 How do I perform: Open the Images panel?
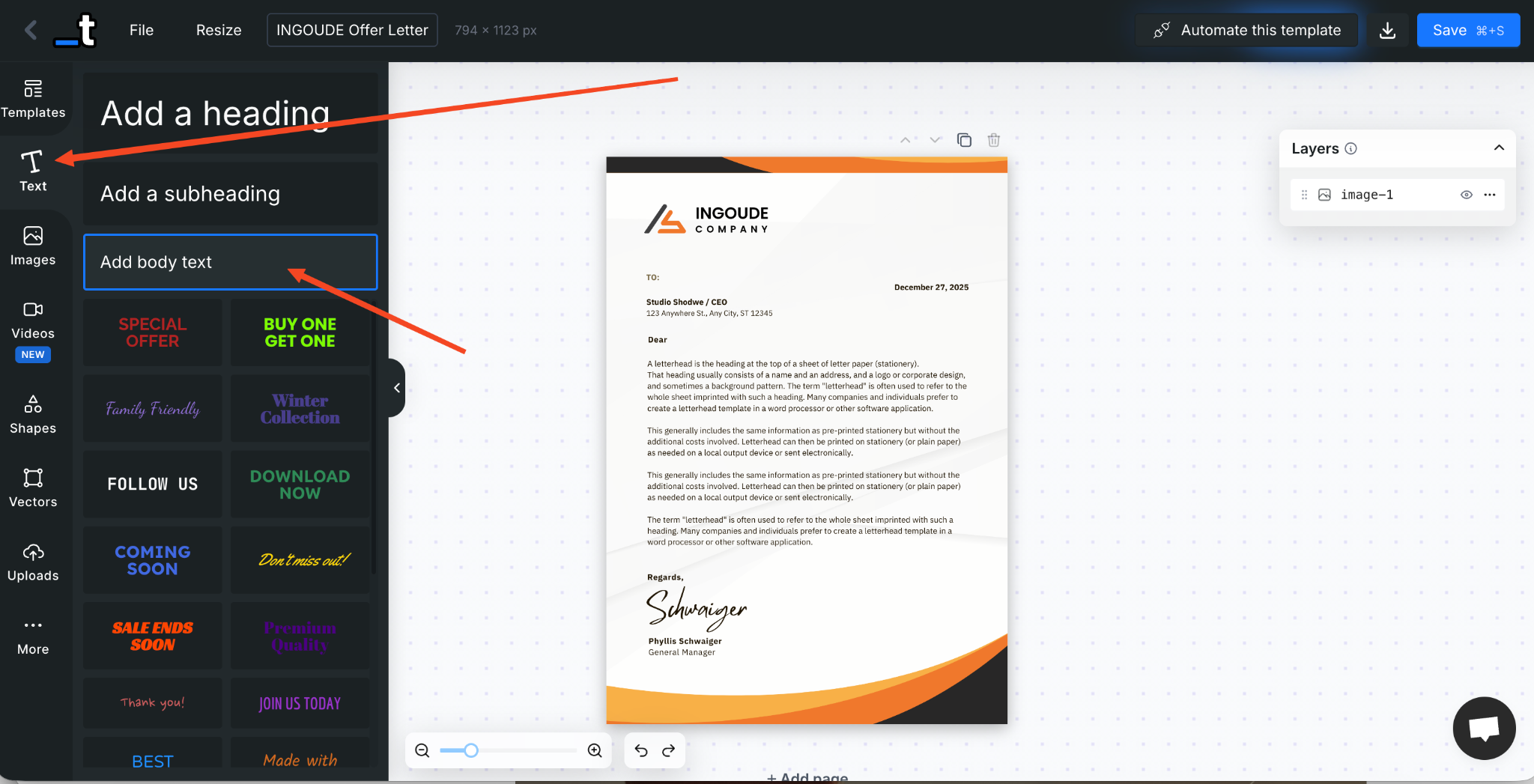(x=33, y=246)
